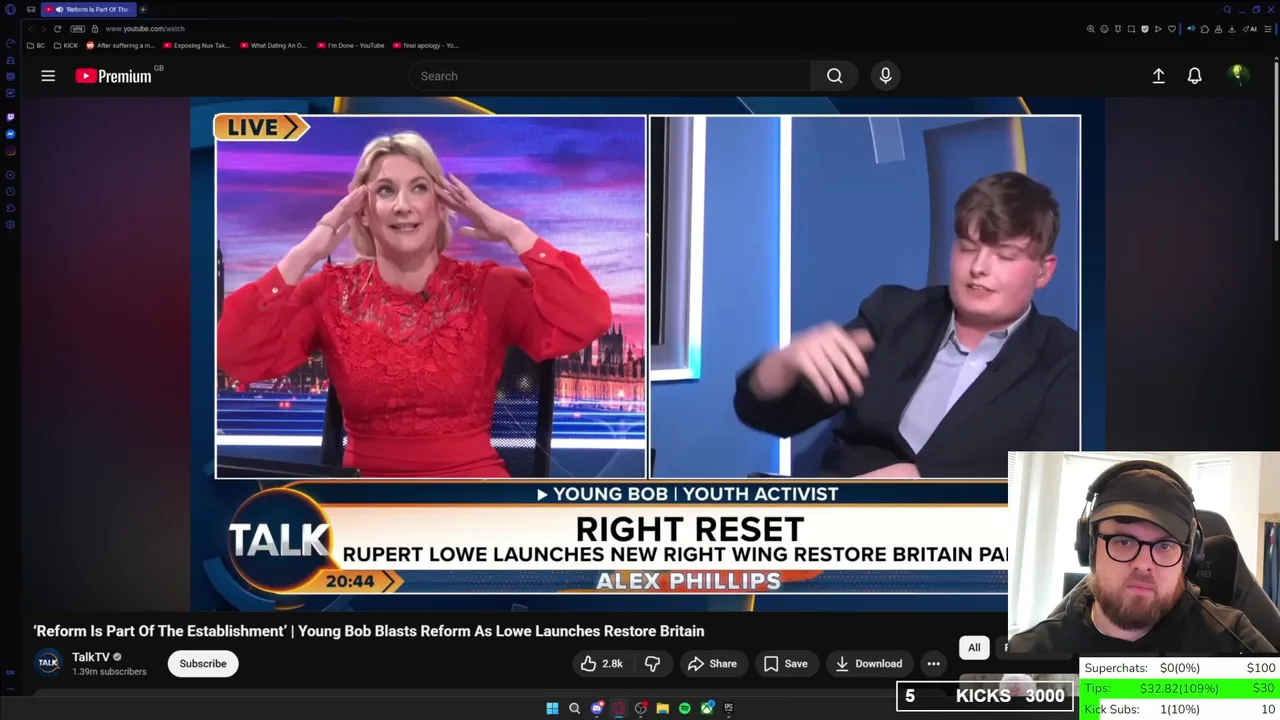Select the All filter chip
This screenshot has width=1280, height=720.
coord(974,647)
